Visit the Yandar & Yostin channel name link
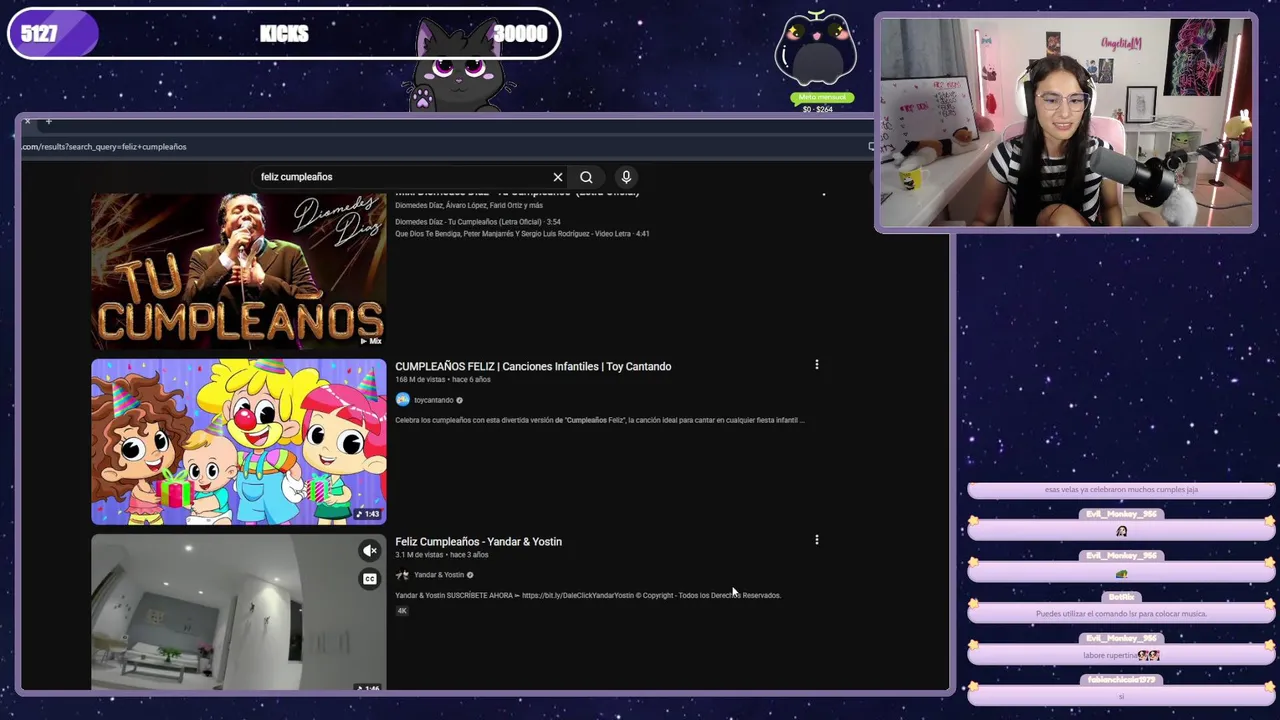 [x=439, y=575]
